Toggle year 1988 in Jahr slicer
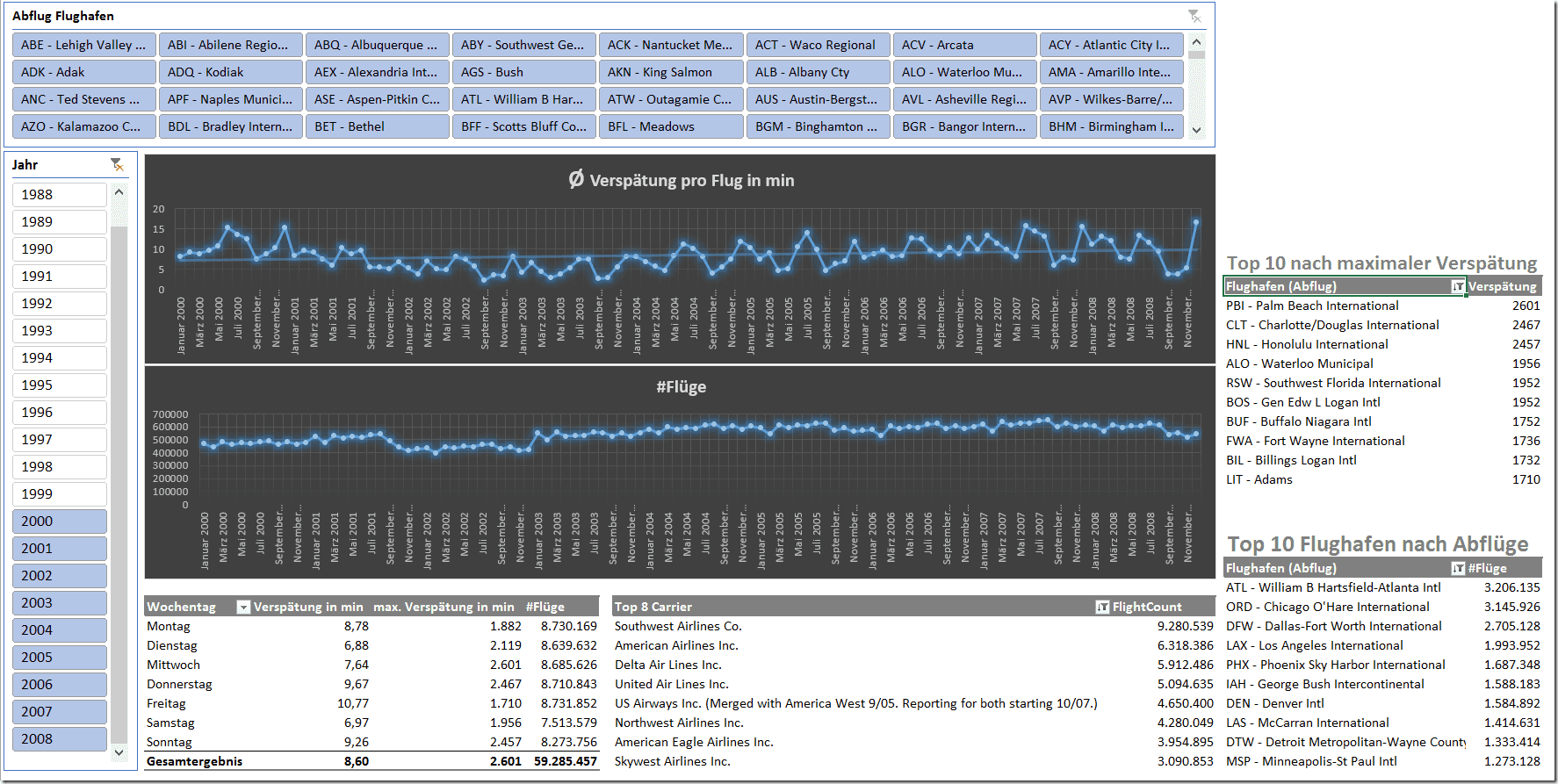 point(60,194)
